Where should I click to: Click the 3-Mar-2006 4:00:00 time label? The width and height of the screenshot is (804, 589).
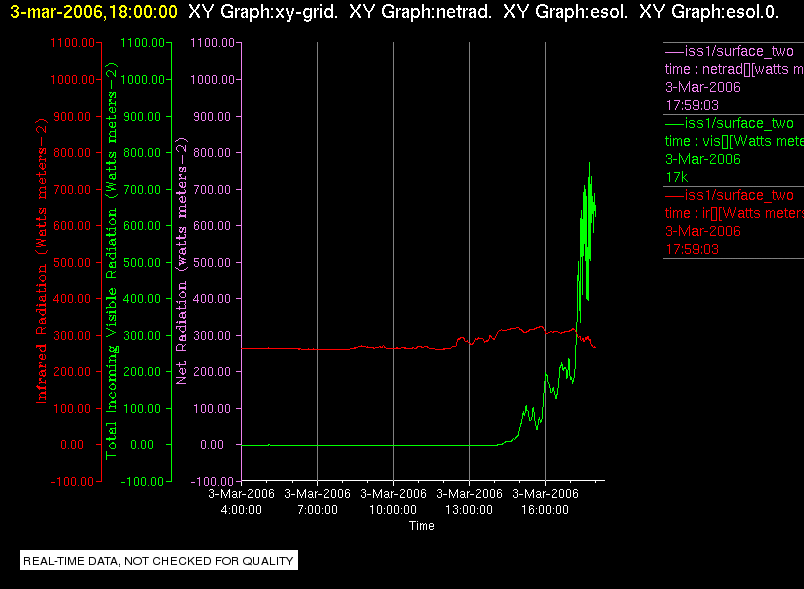(x=242, y=501)
